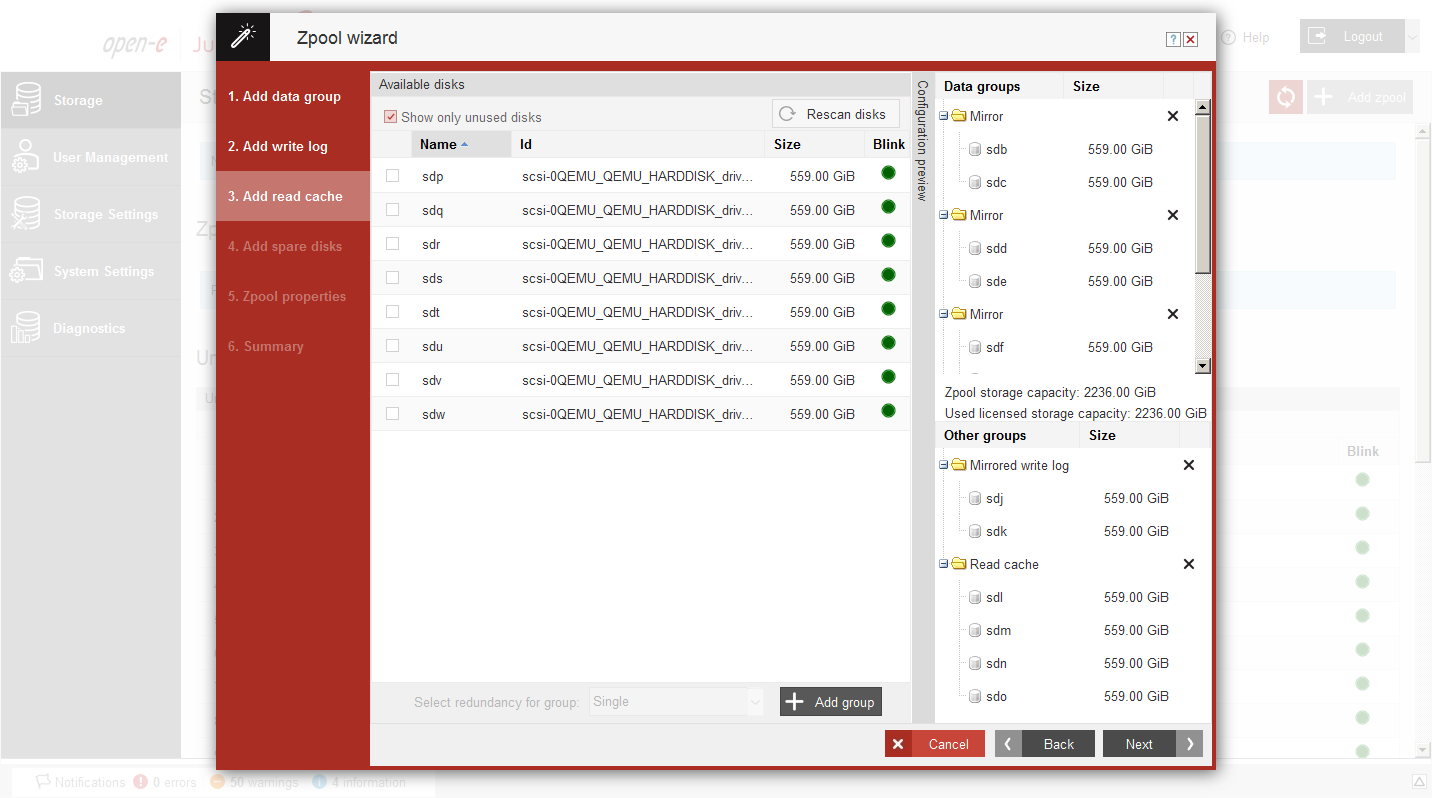
Task: Click the Rescan disks button
Action: 835,114
